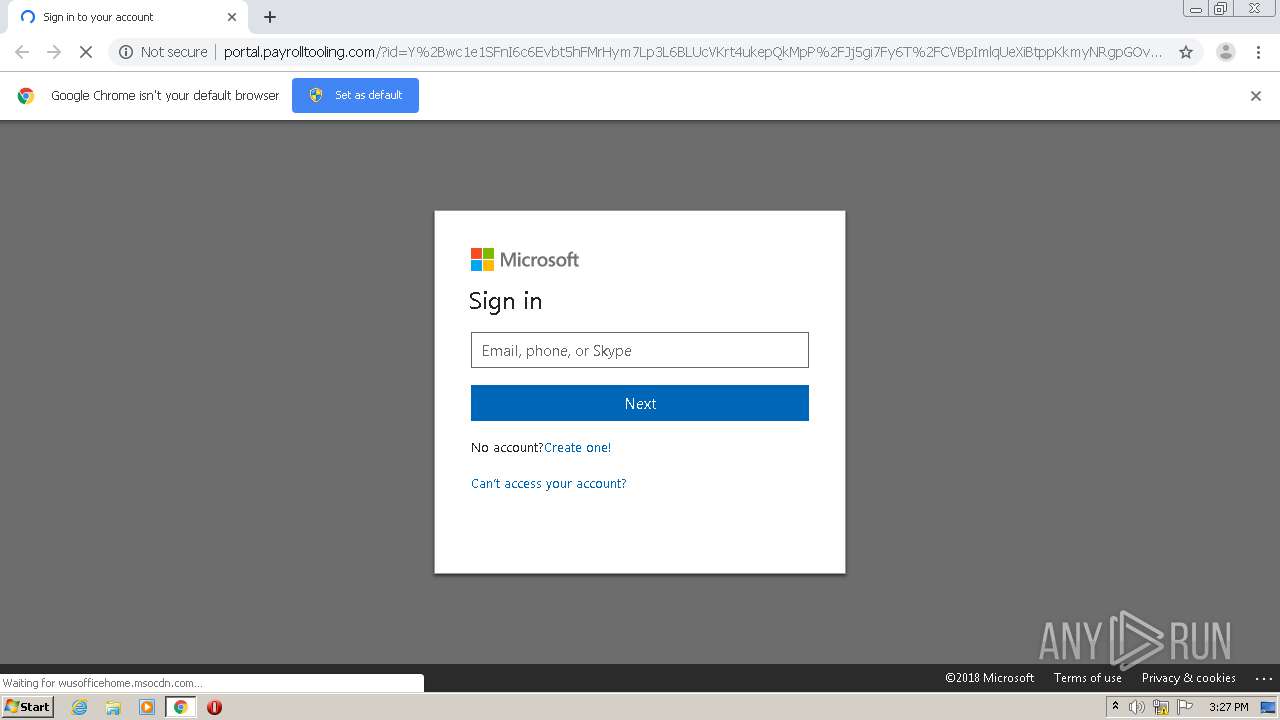1280x720 pixels.
Task: Click the ©2018 Microsoft footer text
Action: [x=990, y=678]
